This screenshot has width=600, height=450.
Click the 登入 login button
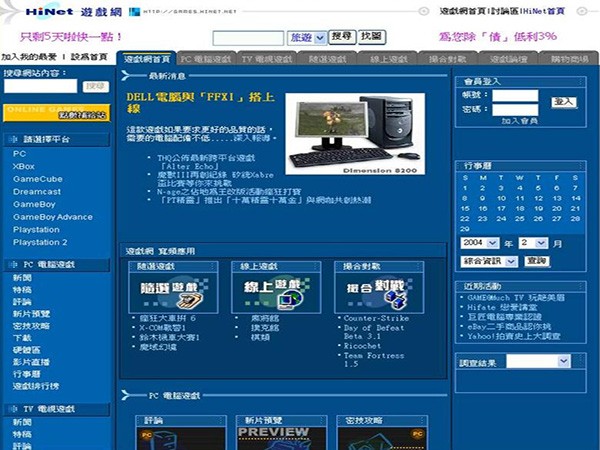click(564, 102)
